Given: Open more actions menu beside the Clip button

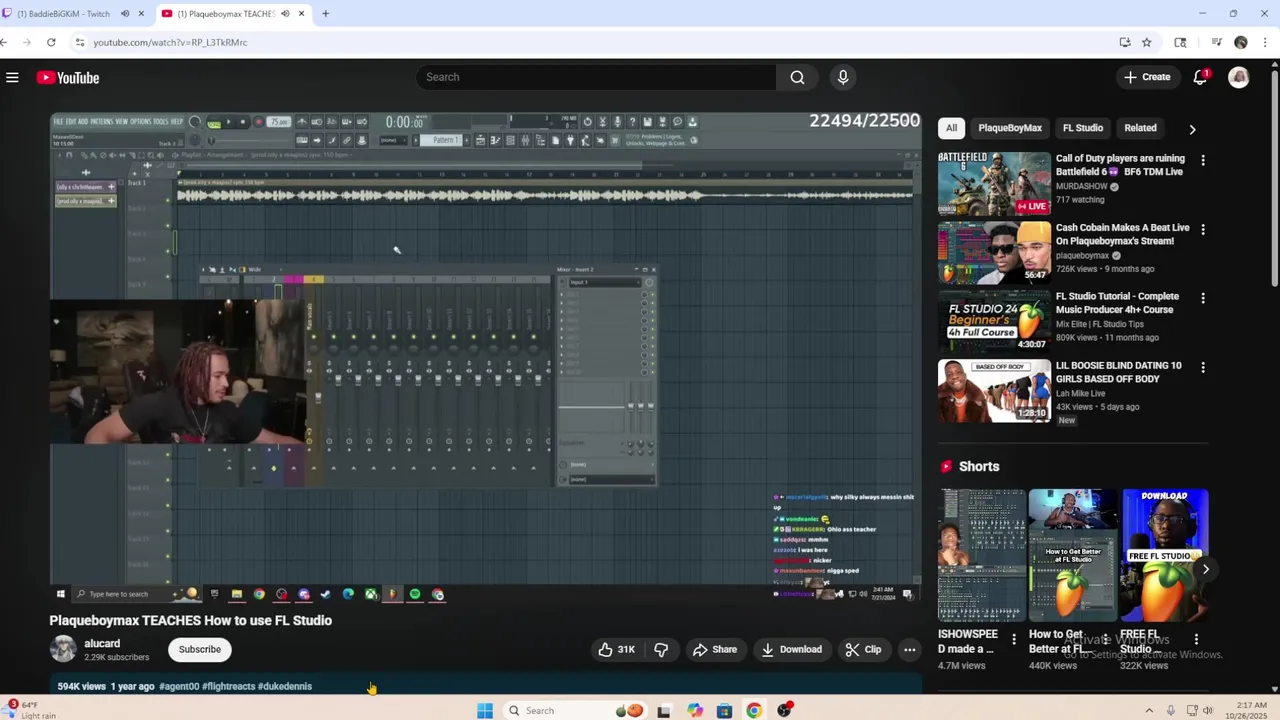Looking at the screenshot, I should 909,649.
